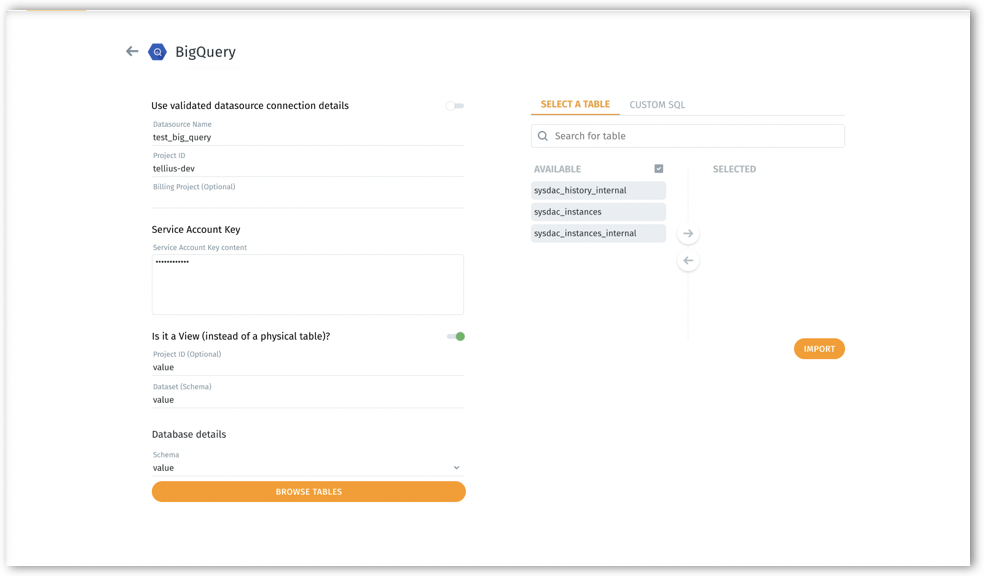Viewport: 984px width, 576px height.
Task: Choose the sysdac_instances_internal table
Action: (598, 233)
